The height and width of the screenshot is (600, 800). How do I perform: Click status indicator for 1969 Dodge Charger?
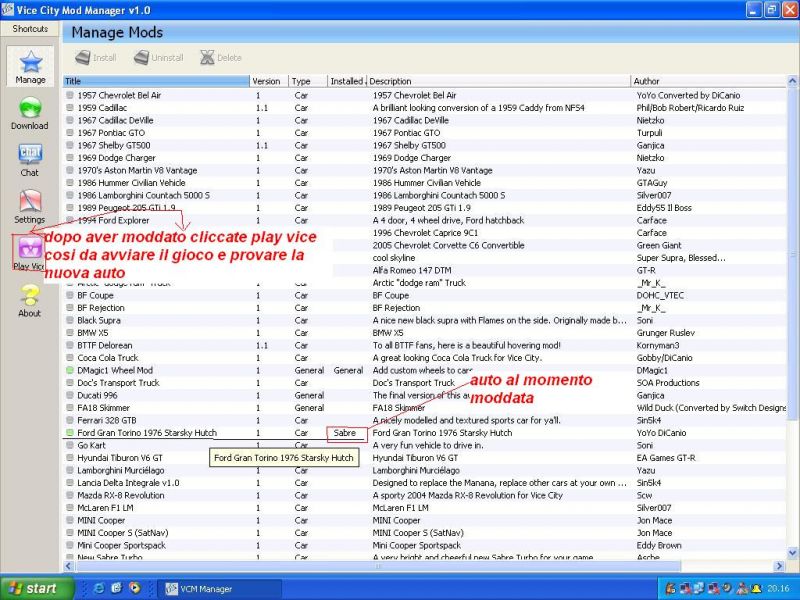[70, 158]
